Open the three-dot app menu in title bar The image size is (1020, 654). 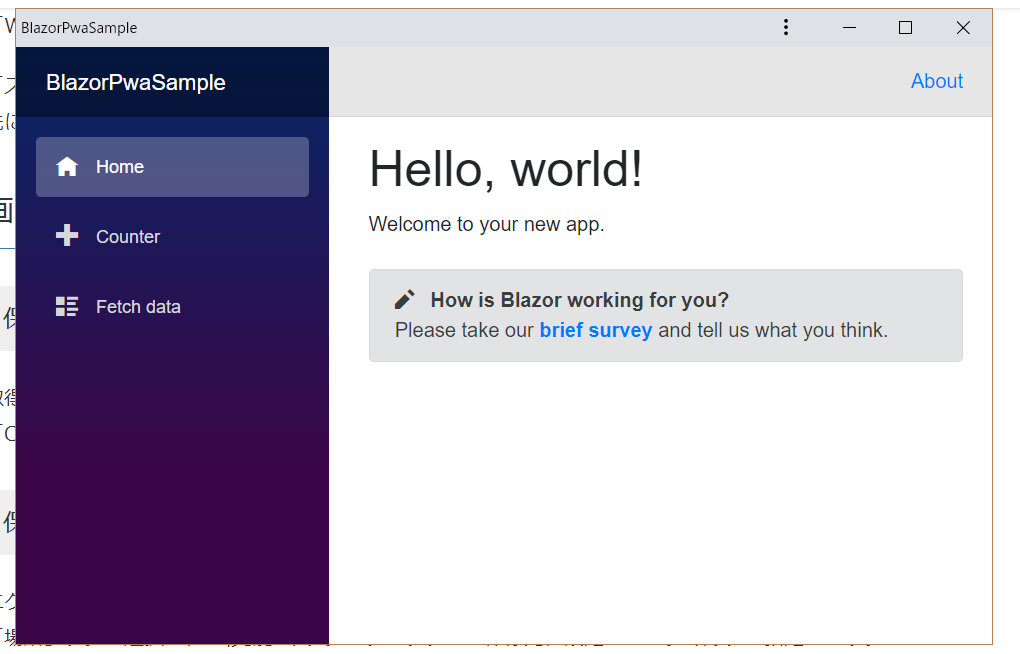786,27
